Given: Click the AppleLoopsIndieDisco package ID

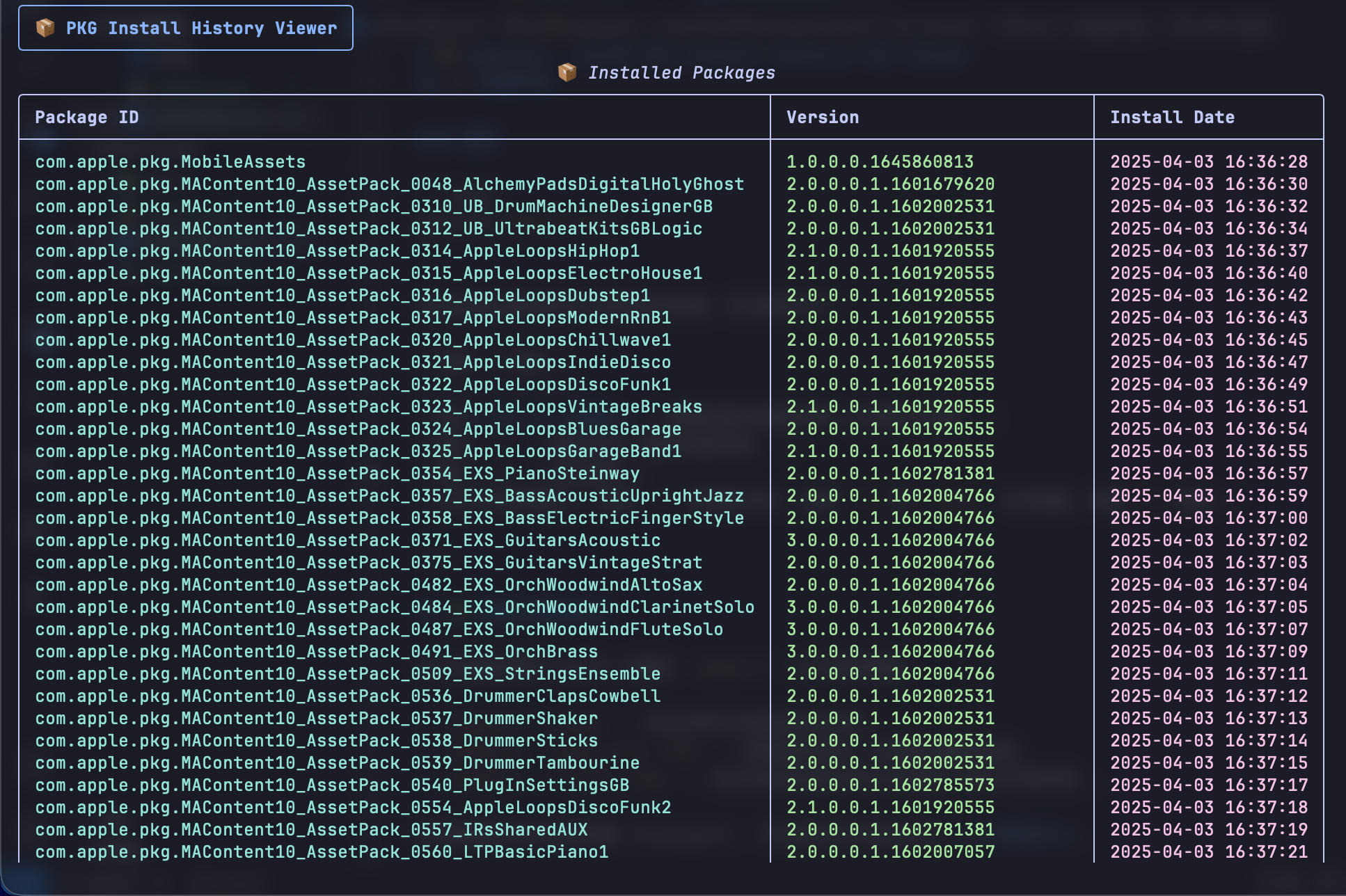Looking at the screenshot, I should tap(353, 362).
